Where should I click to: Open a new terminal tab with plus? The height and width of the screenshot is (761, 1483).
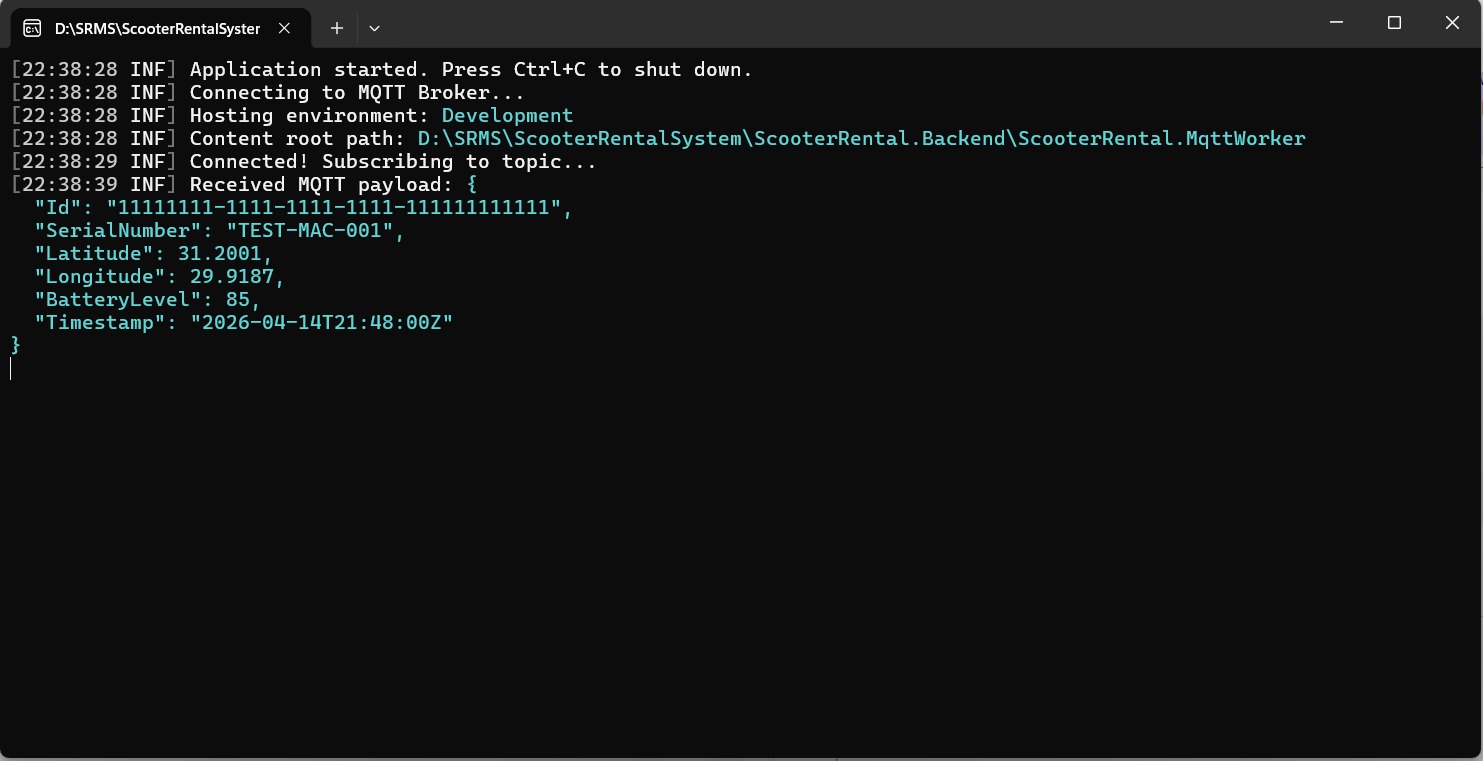[x=337, y=28]
